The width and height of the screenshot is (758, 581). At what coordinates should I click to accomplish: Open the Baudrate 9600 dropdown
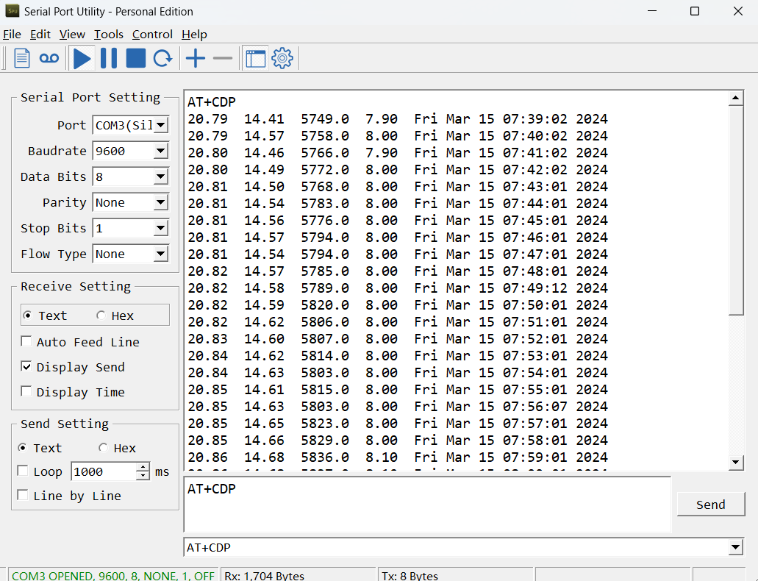pyautogui.click(x=161, y=151)
